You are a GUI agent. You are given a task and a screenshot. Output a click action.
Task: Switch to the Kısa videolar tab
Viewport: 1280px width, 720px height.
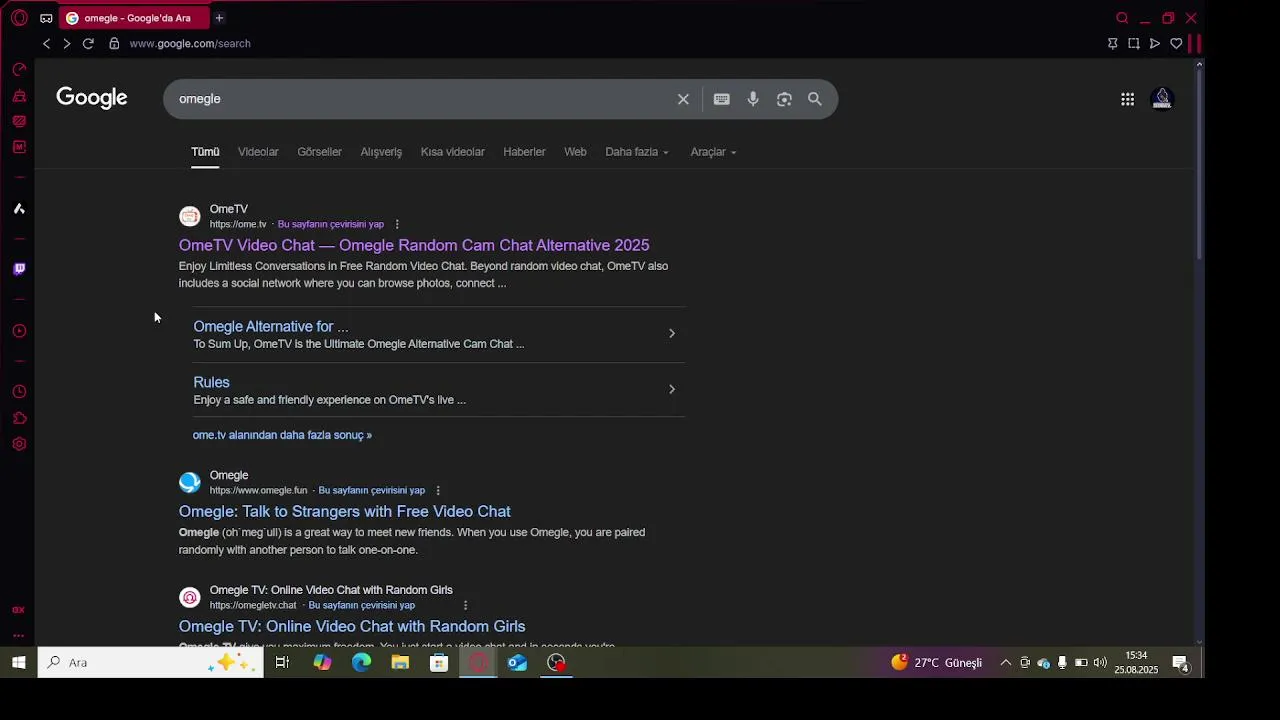pyautogui.click(x=452, y=152)
